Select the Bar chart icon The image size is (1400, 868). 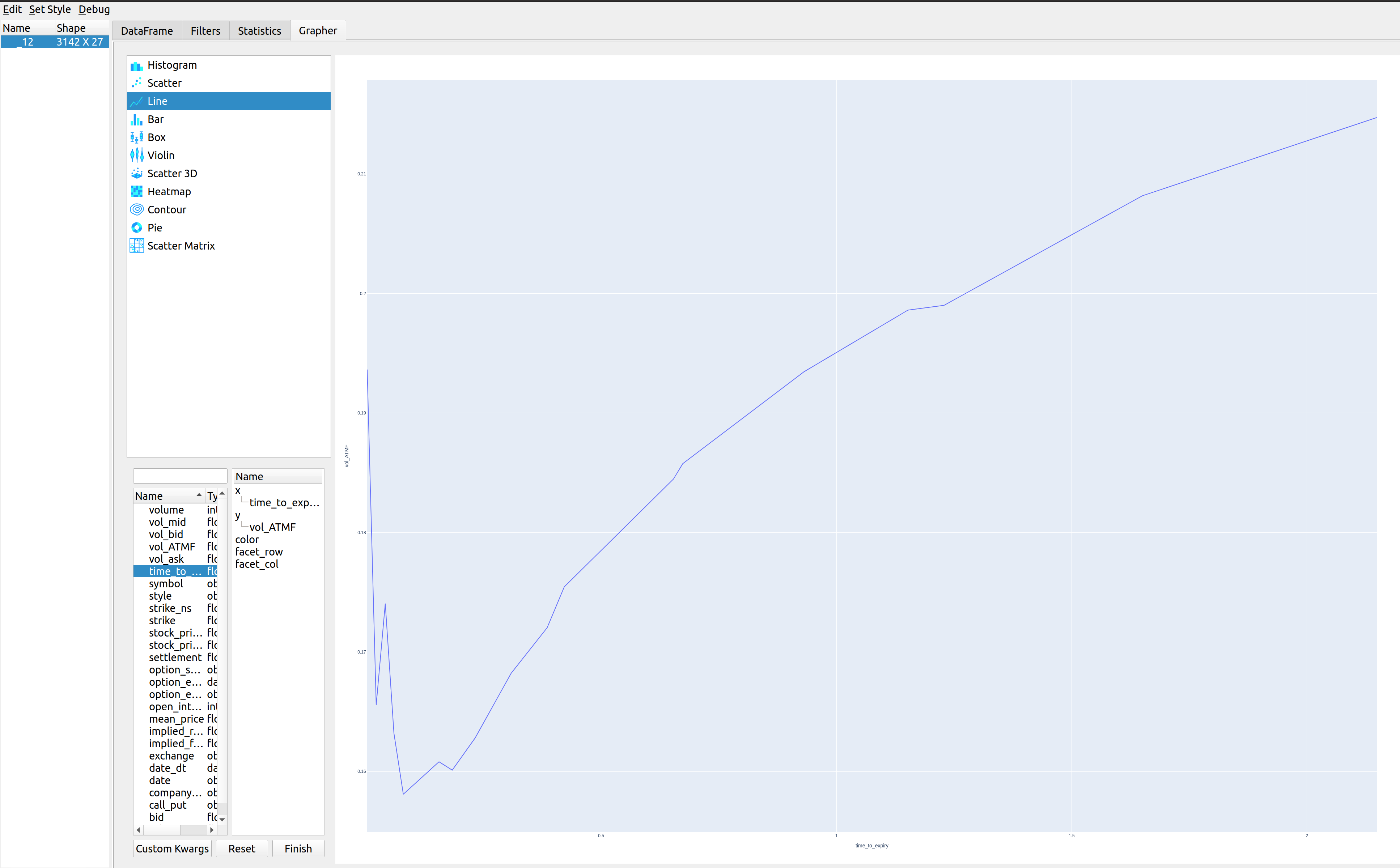coord(137,119)
